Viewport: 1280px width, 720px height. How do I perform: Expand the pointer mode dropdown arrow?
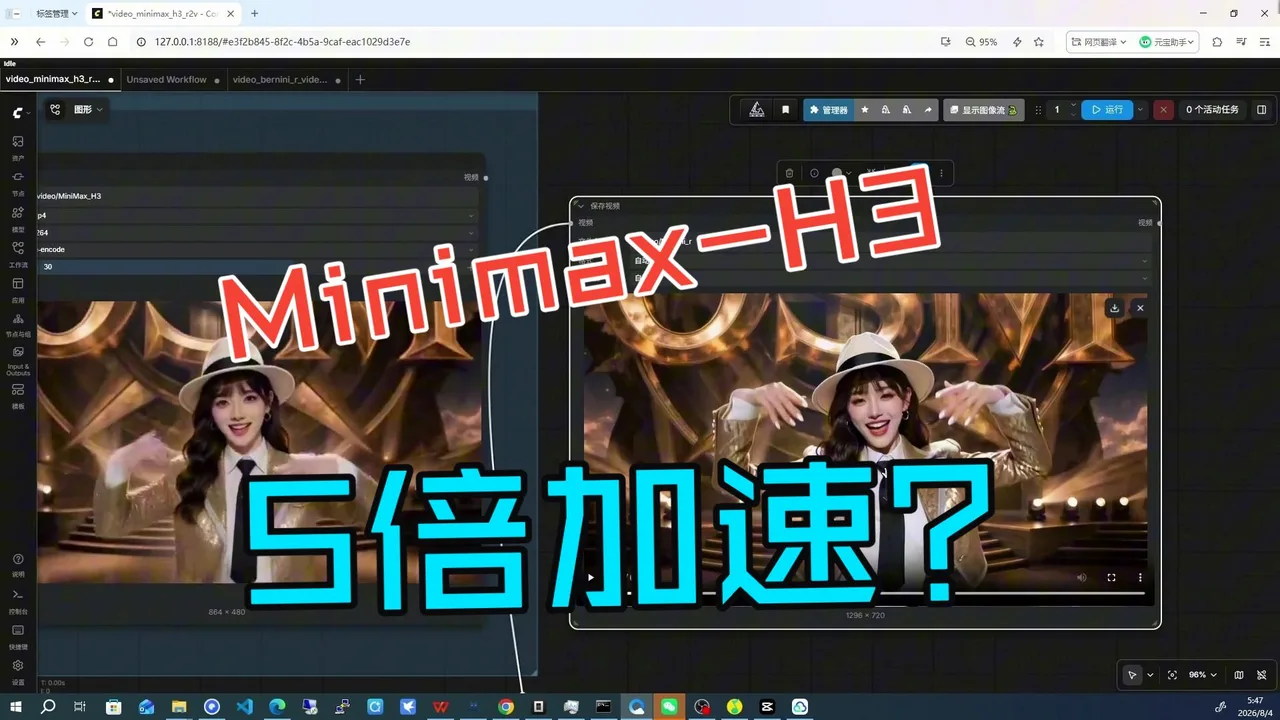(1150, 675)
